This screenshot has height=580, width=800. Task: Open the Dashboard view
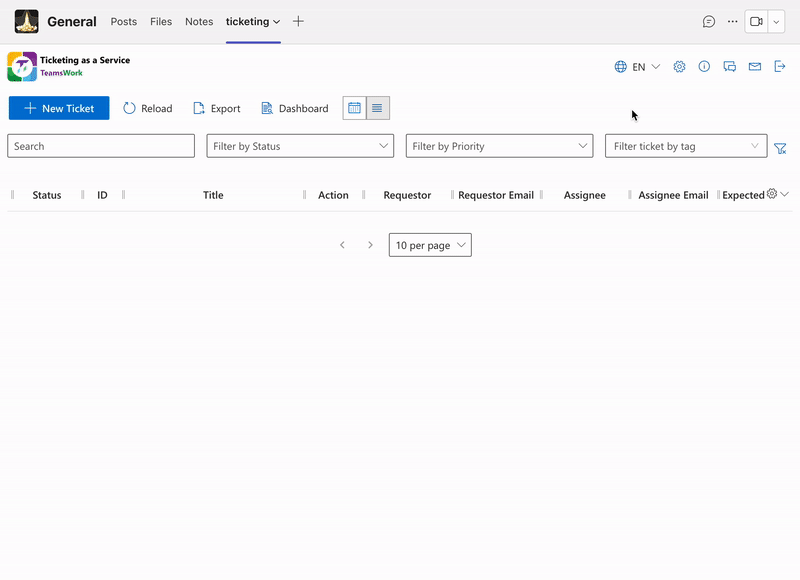(x=295, y=108)
